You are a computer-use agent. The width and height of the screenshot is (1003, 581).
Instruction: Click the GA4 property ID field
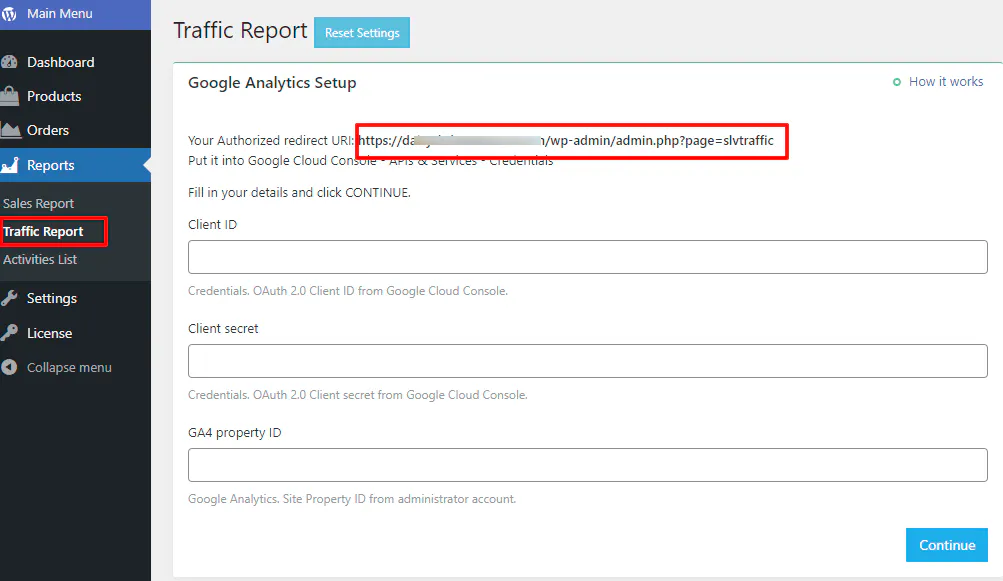click(x=586, y=465)
